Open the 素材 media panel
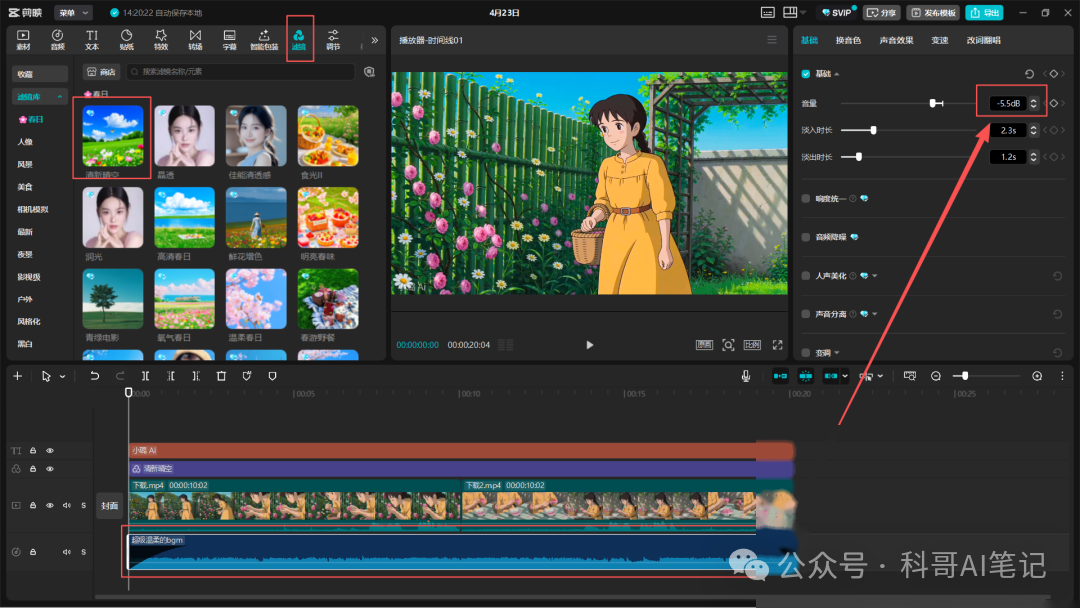This screenshot has width=1080, height=608. pos(23,40)
